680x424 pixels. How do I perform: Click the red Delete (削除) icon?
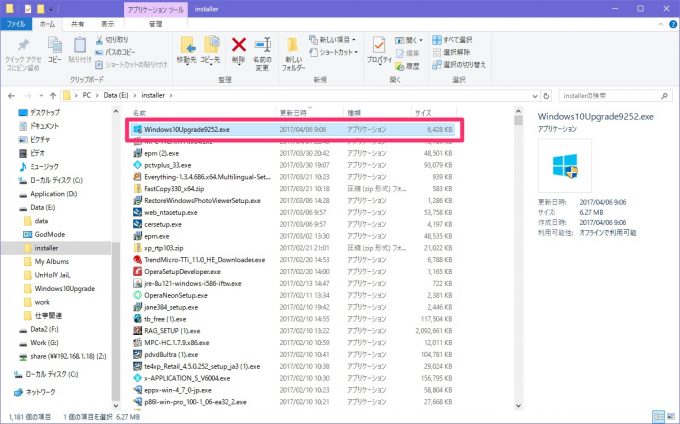[x=239, y=44]
